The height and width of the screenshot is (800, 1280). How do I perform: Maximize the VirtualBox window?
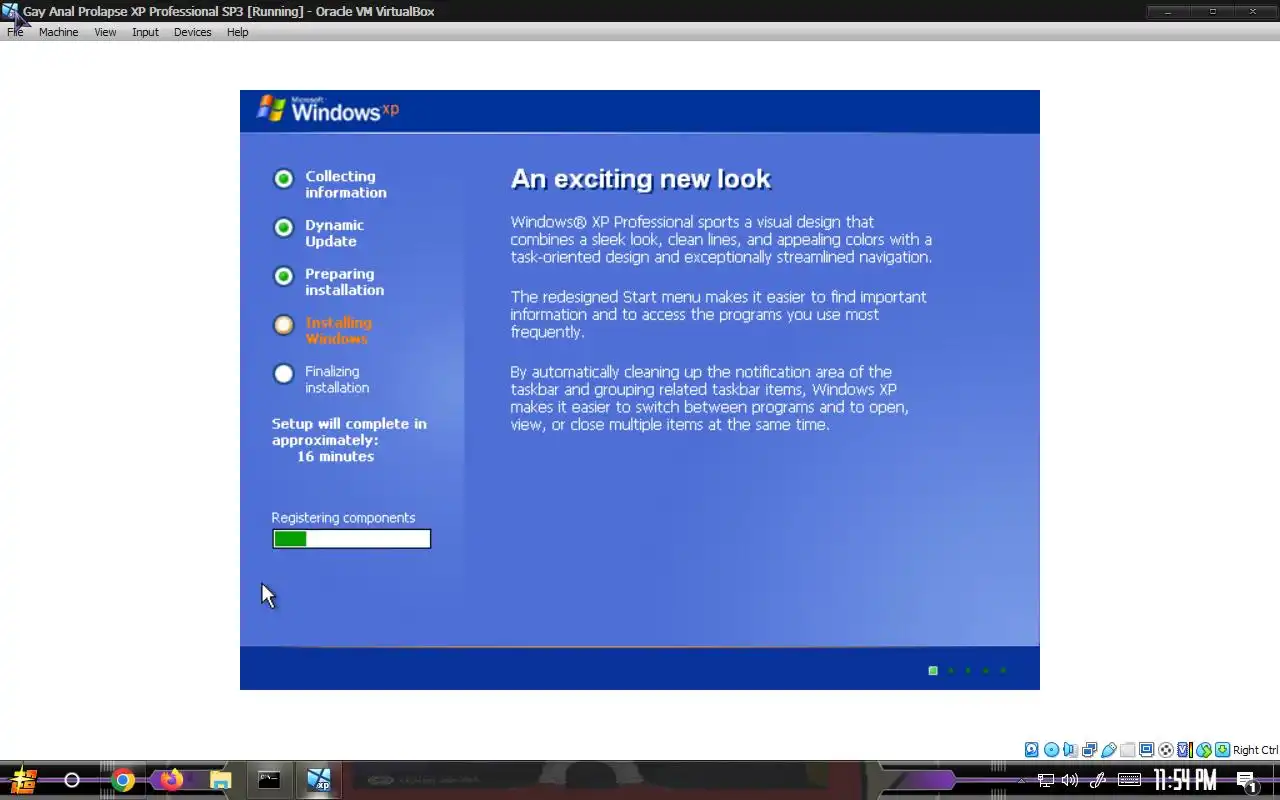[x=1212, y=11]
